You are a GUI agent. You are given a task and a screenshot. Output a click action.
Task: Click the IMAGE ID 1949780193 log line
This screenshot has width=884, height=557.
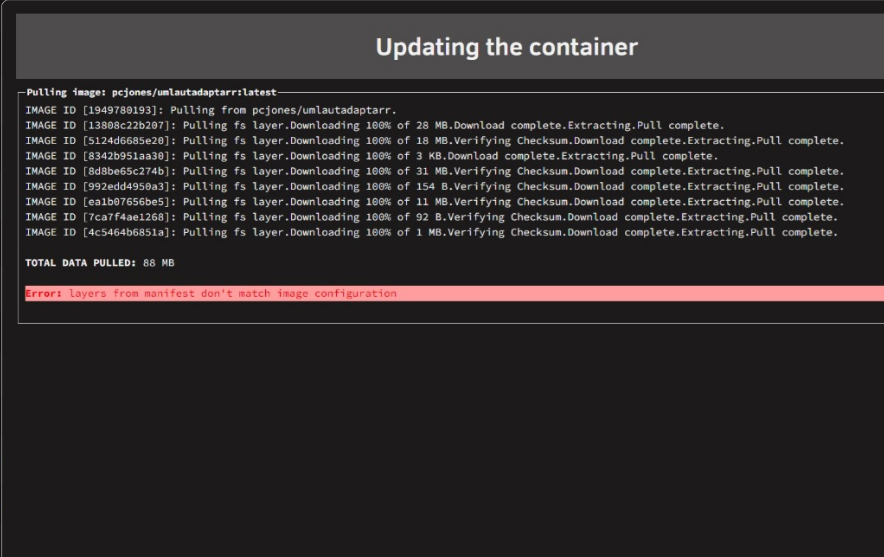coord(211,110)
